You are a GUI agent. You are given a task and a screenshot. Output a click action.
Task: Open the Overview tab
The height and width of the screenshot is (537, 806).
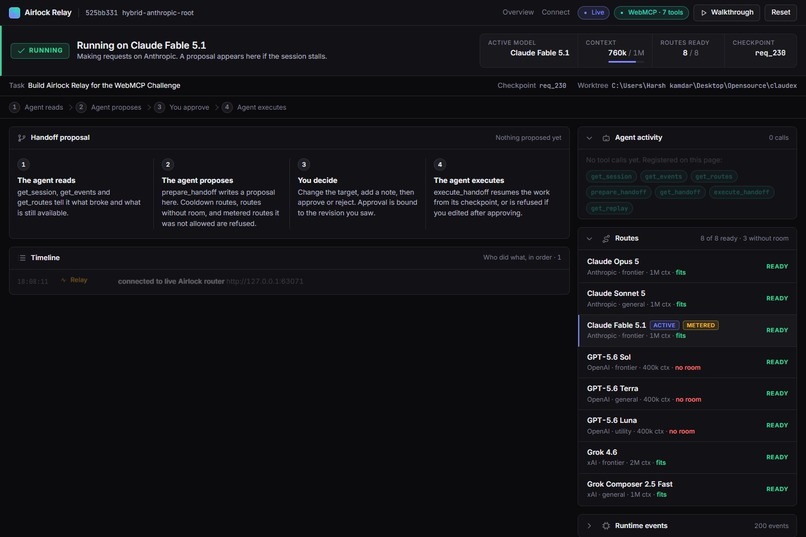(518, 12)
